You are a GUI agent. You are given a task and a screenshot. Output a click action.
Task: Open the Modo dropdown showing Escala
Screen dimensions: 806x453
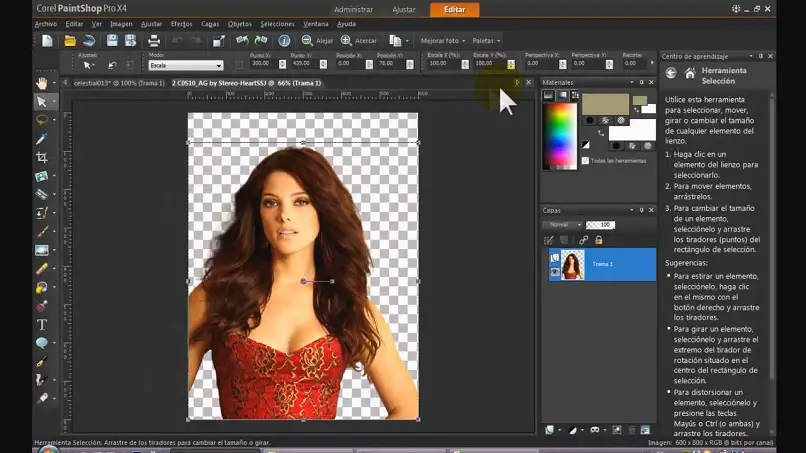click(185, 64)
